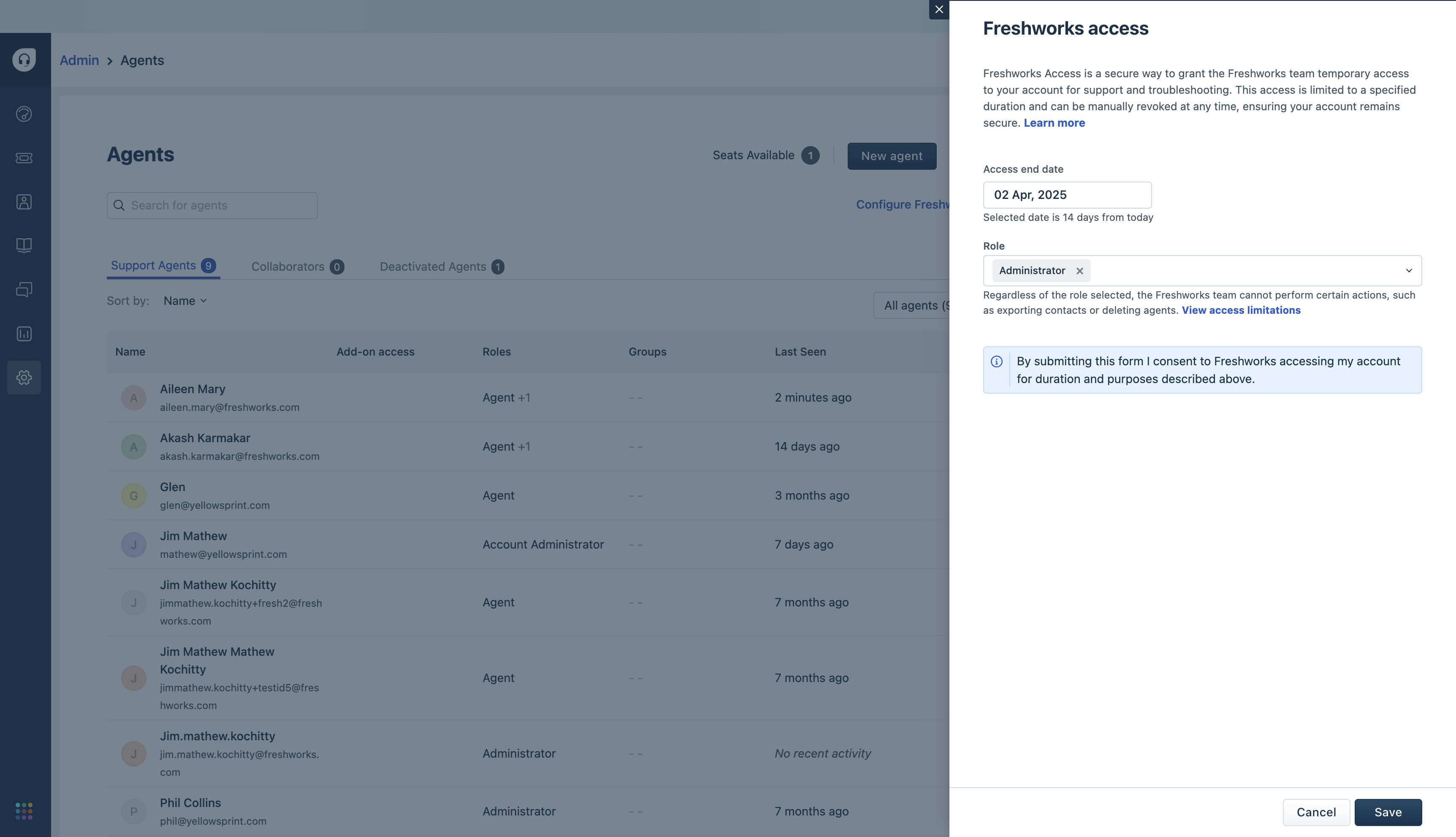Click the Access end date field
1456x837 pixels.
point(1066,195)
